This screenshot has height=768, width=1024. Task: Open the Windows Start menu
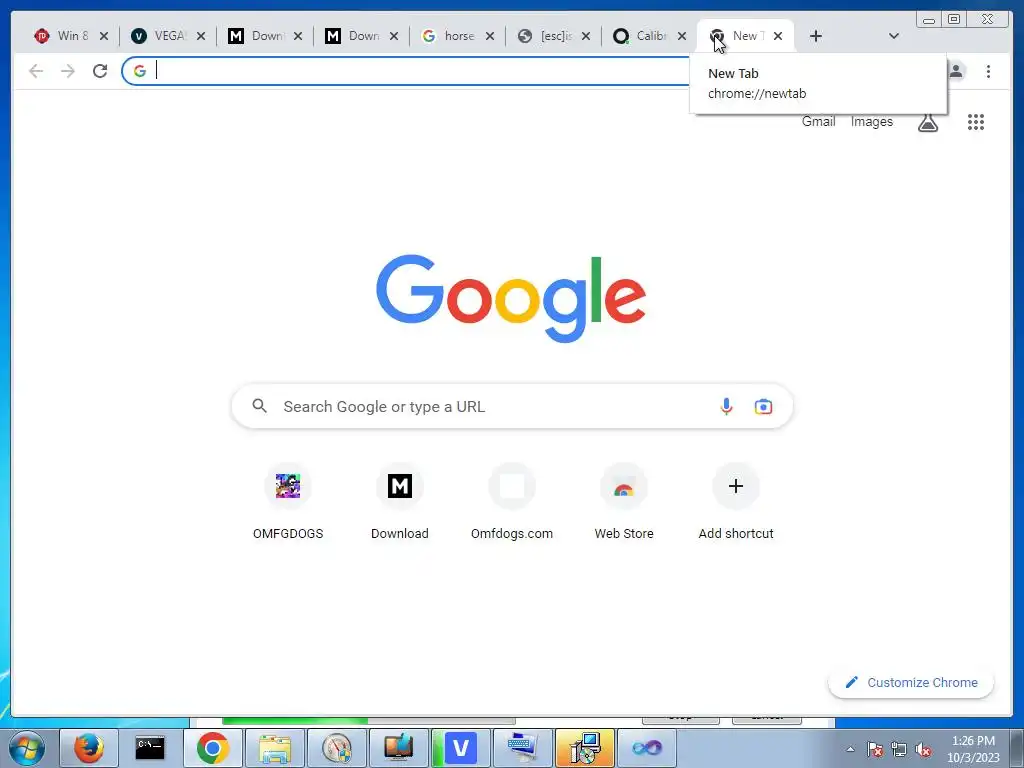point(27,748)
